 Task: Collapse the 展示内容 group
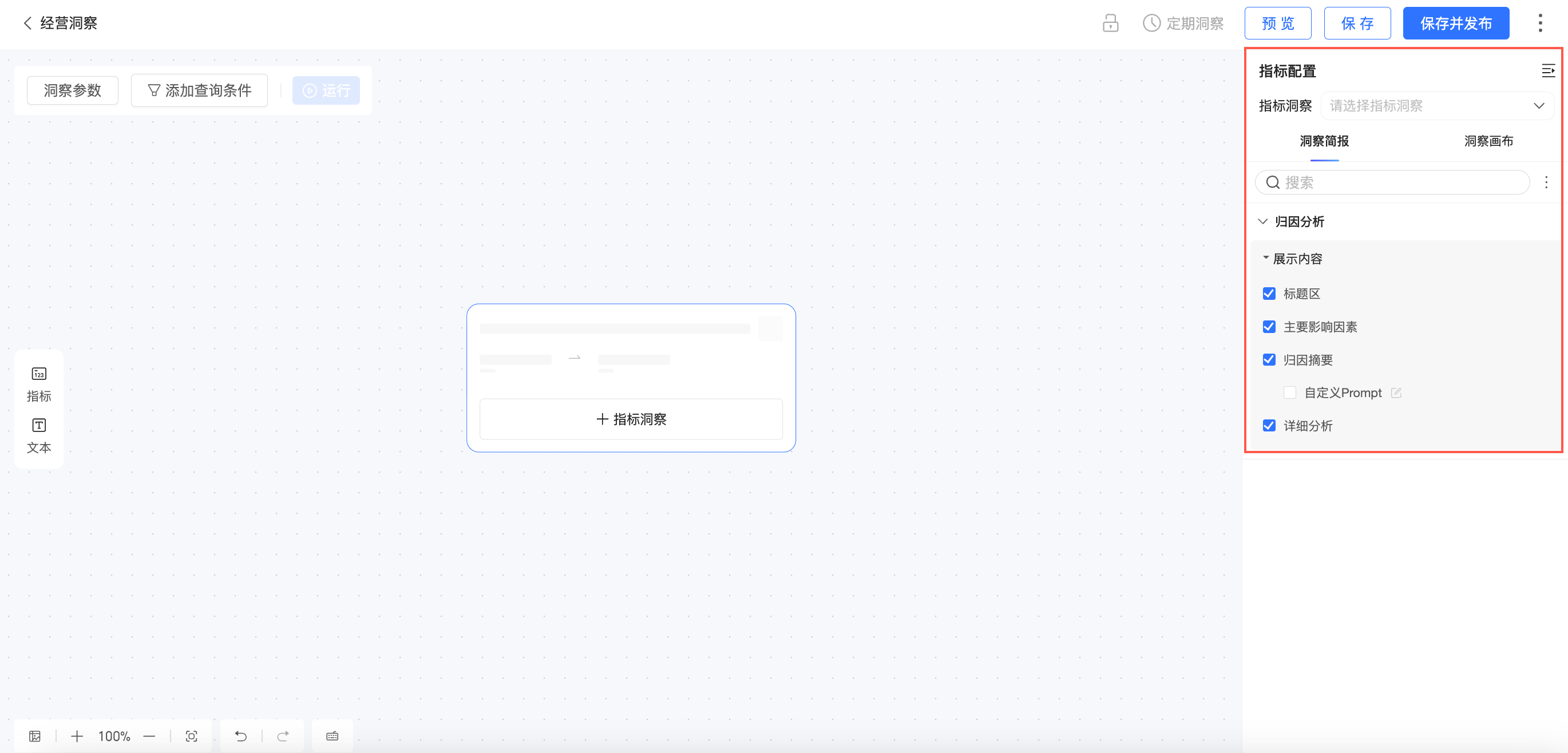(1265, 258)
